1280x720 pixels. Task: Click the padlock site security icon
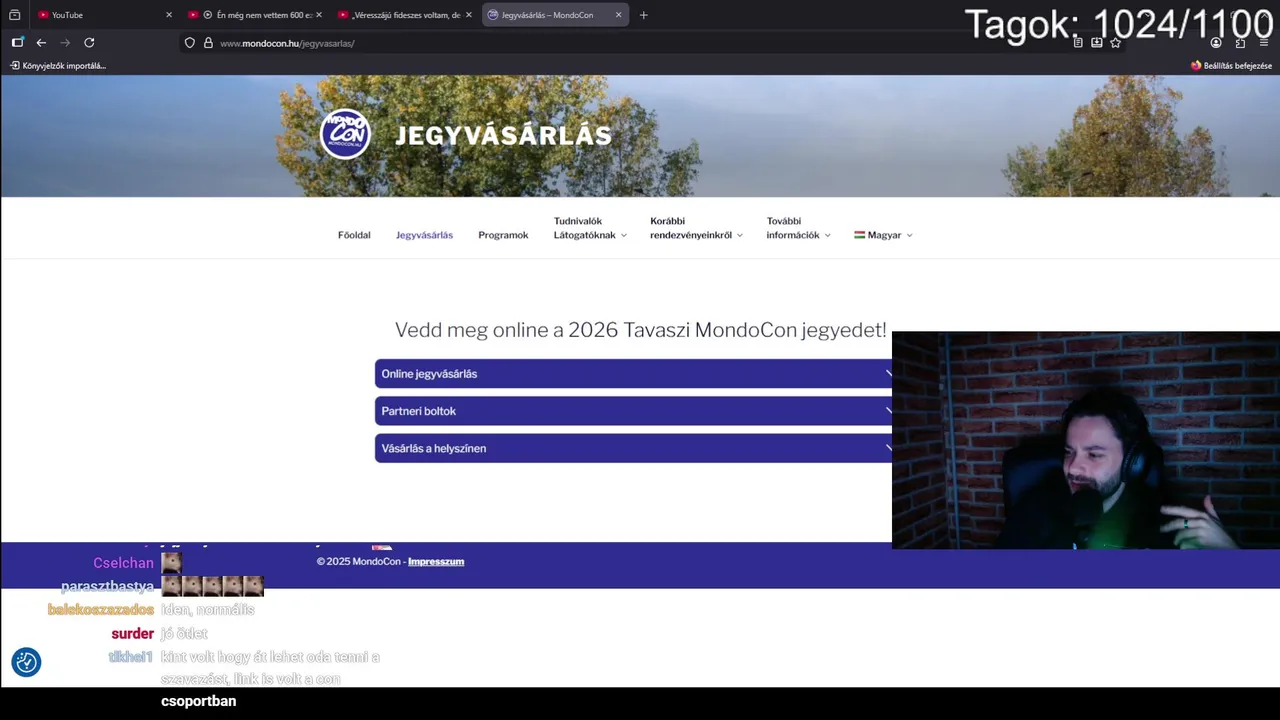click(208, 43)
